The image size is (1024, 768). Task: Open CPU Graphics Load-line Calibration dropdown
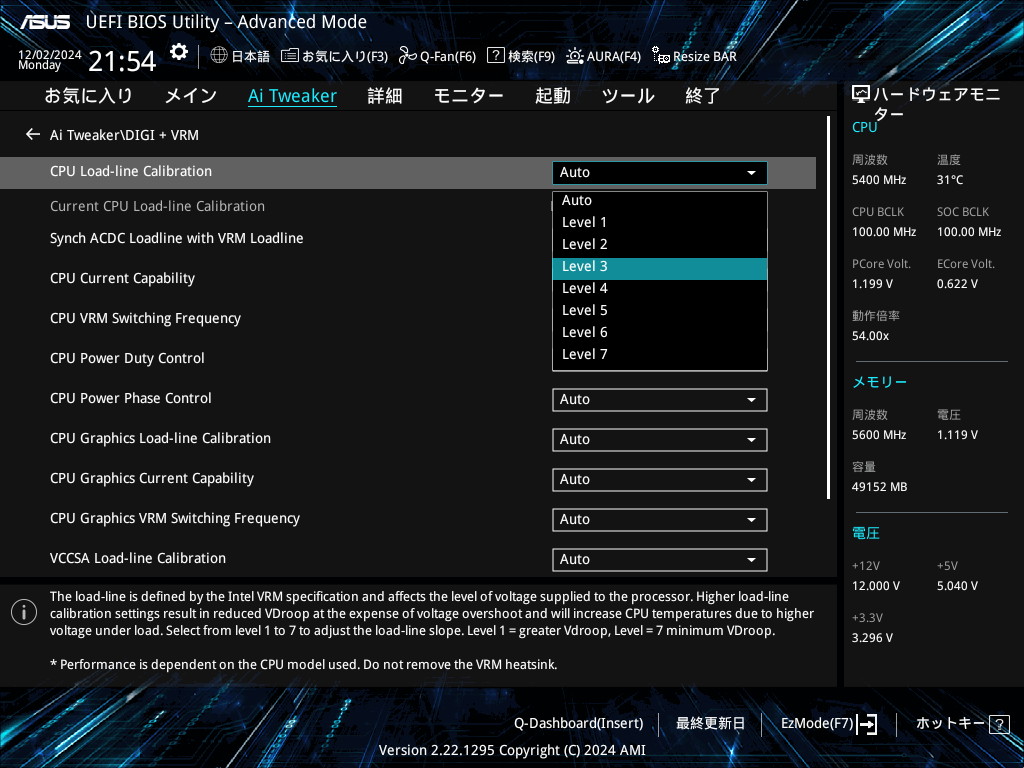pos(660,440)
